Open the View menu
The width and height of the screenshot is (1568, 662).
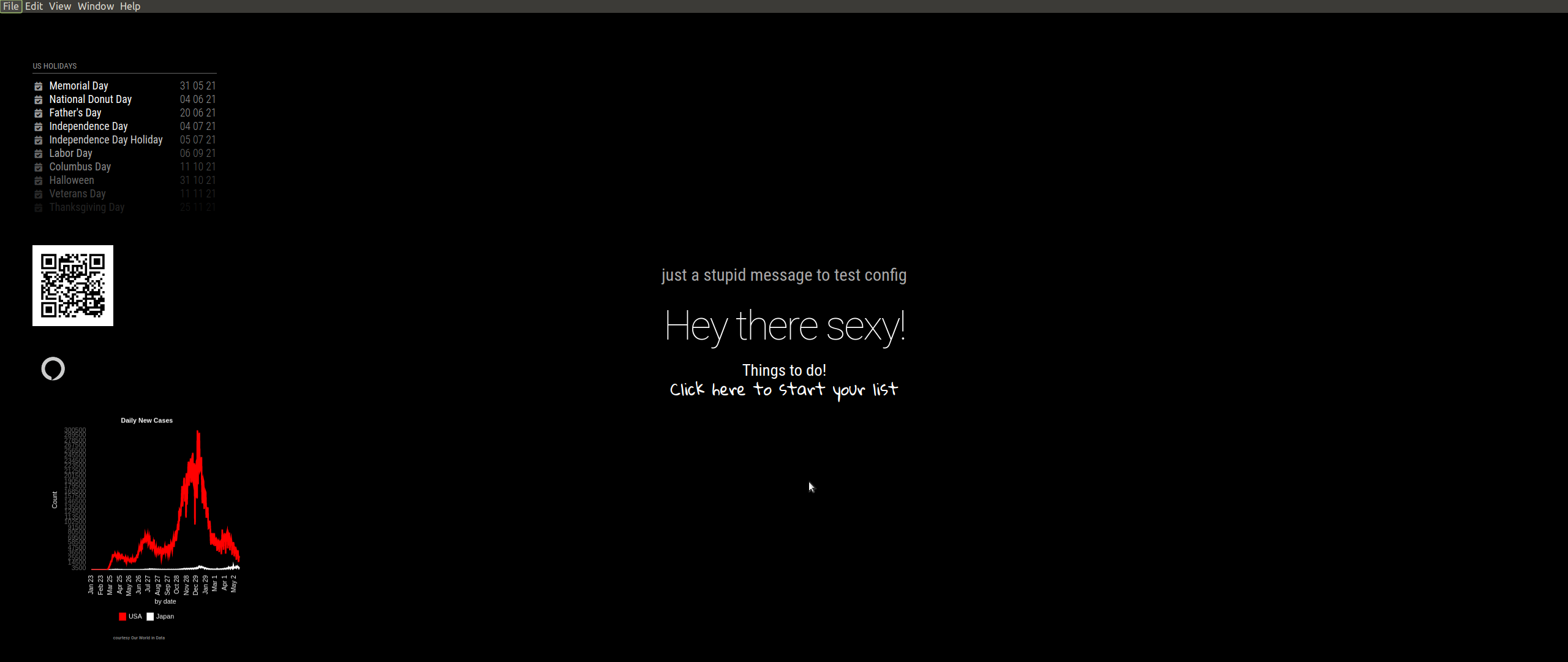coord(60,6)
